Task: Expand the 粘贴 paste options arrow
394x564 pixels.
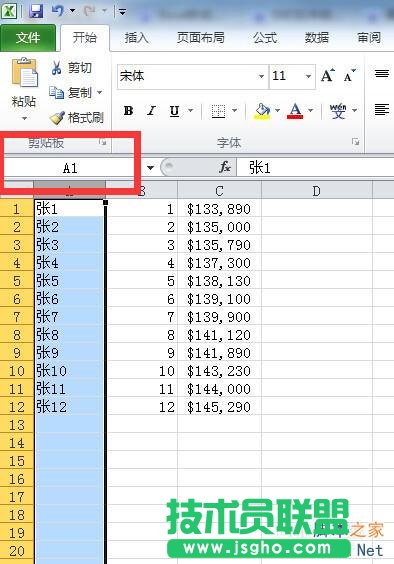Action: tap(24, 118)
